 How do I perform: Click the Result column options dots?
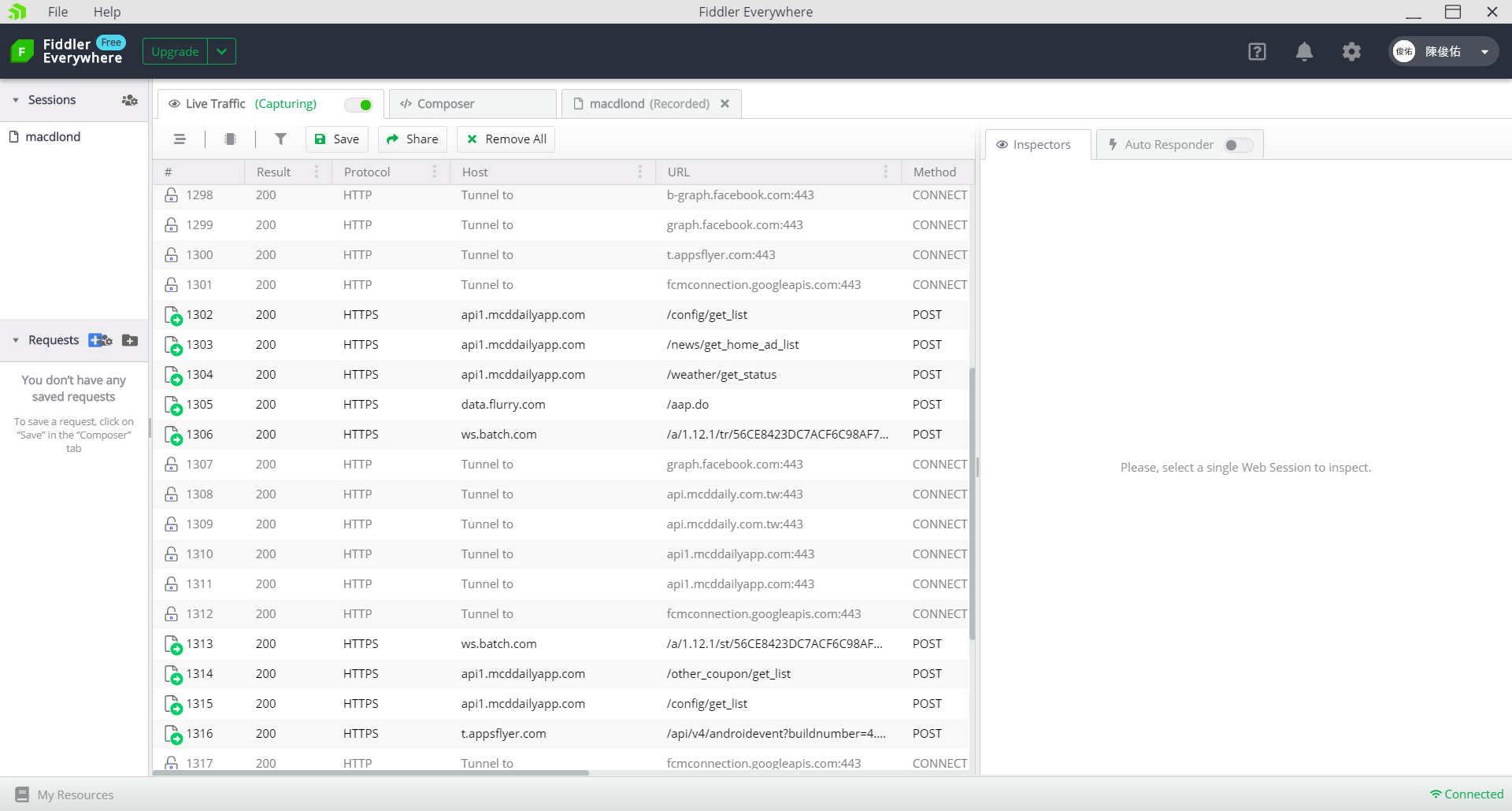(x=317, y=172)
